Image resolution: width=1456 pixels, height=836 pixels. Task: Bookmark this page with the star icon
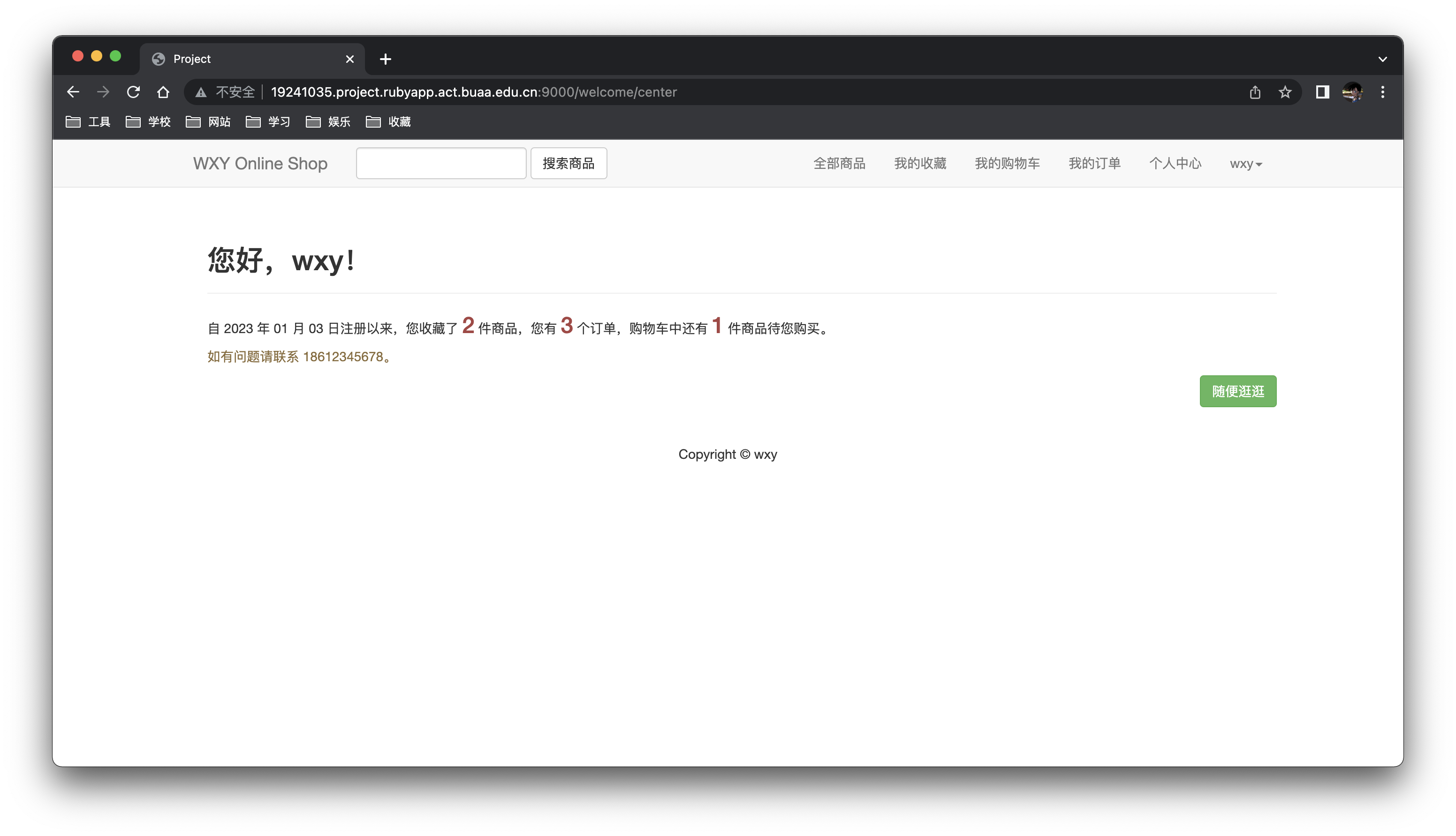point(1284,92)
